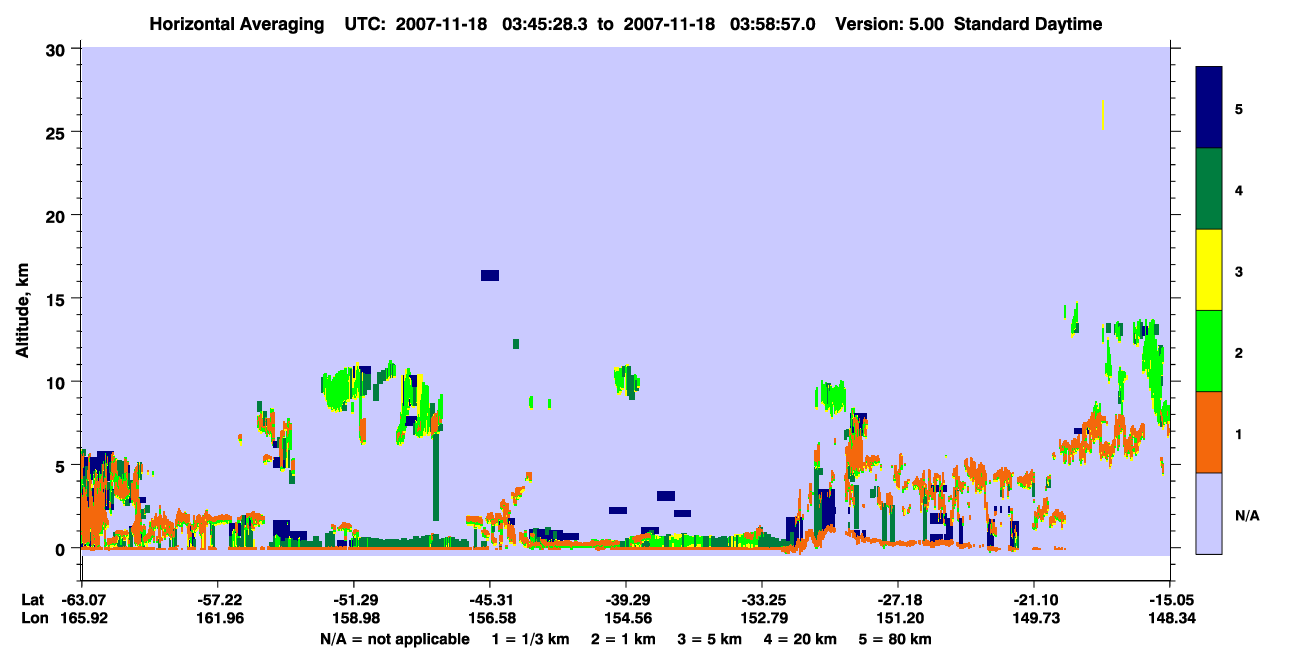The image size is (1300, 667).
Task: Click the latitude value -57.22
Action: (x=217, y=600)
